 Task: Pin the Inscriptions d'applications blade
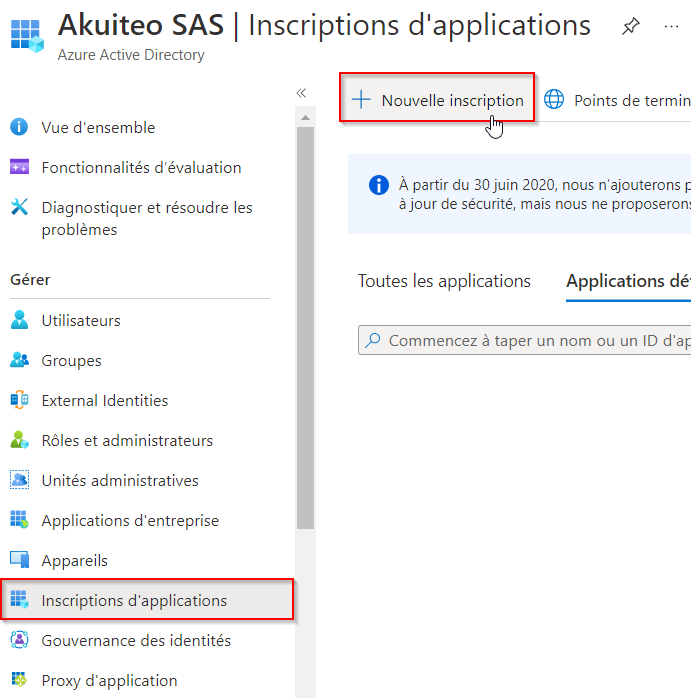click(630, 26)
